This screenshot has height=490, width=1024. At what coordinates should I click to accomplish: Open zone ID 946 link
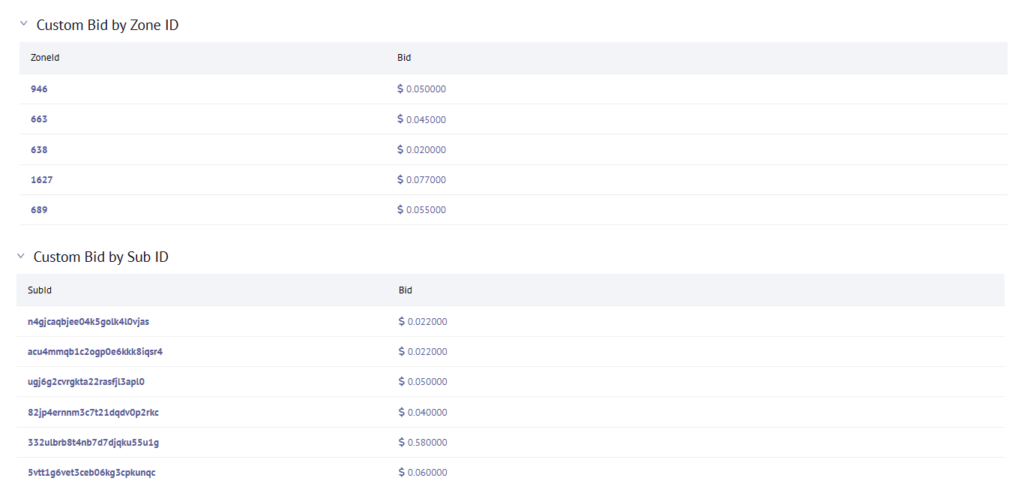coord(39,89)
